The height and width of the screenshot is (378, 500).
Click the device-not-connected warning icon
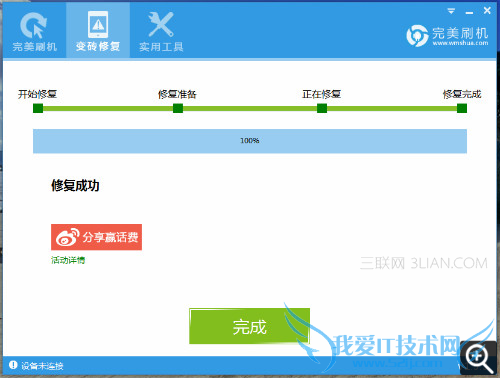[13, 365]
